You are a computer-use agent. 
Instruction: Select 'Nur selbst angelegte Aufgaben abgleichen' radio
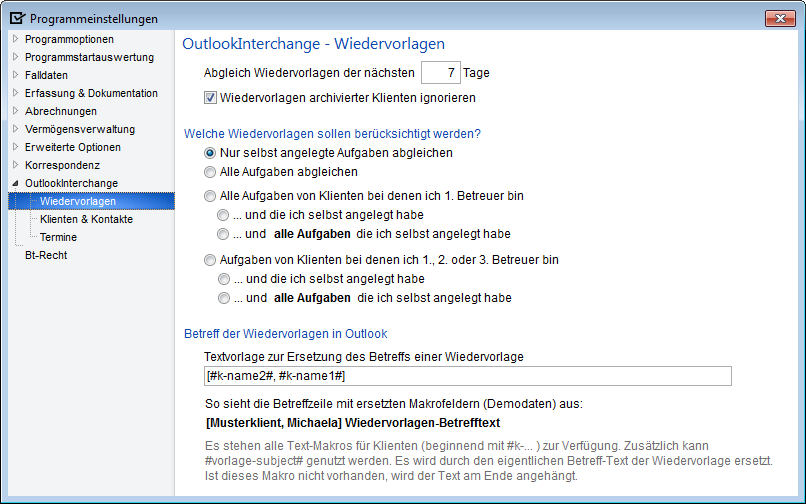[210, 153]
